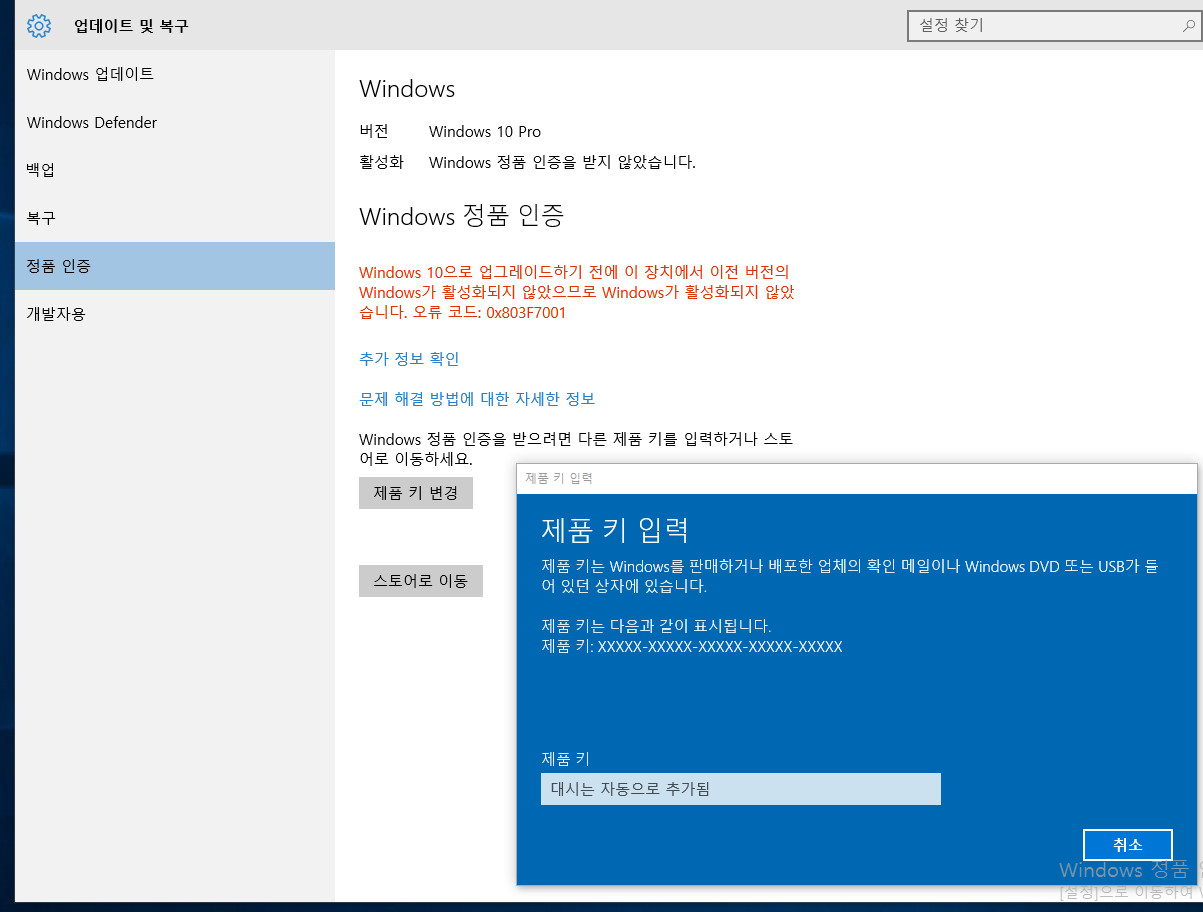Viewport: 1203px width, 912px height.
Task: Open the 추가 정보 확인 link
Action: 409,359
